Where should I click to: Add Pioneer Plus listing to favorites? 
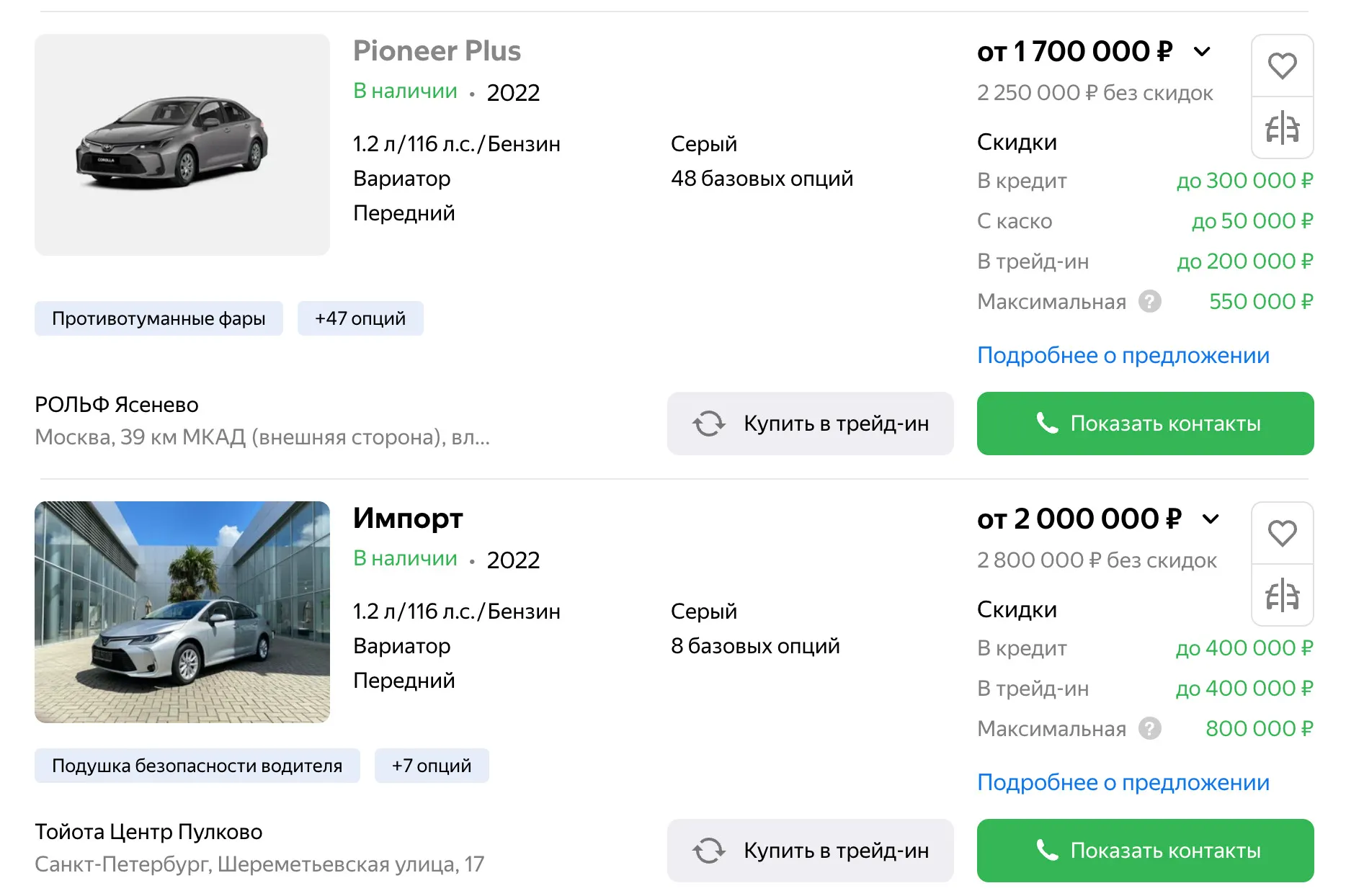(x=1282, y=66)
